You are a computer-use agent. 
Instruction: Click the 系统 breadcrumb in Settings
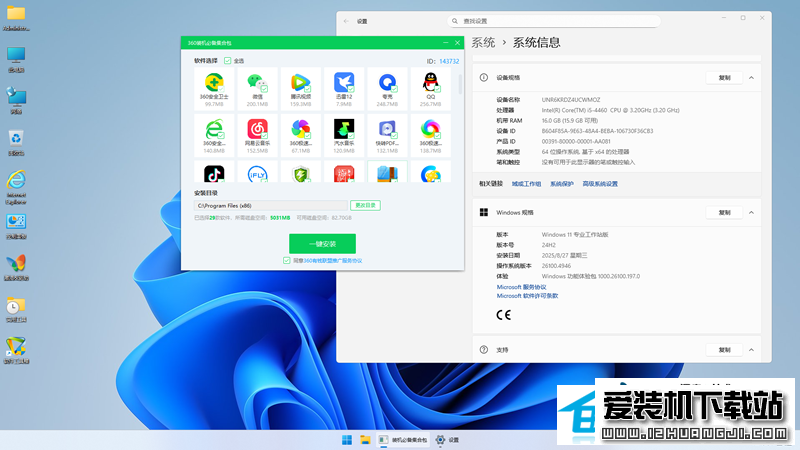click(x=483, y=42)
